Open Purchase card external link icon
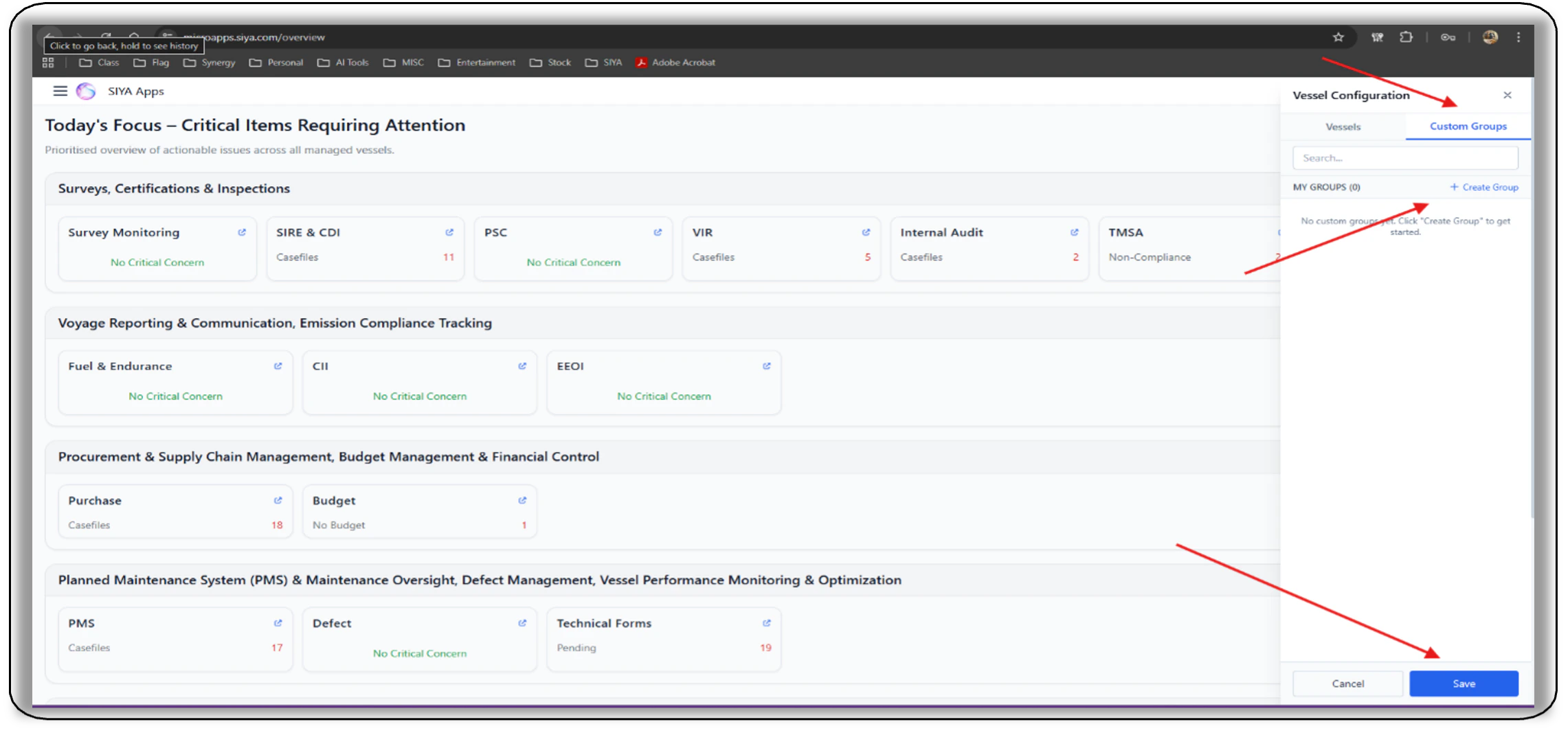 click(x=278, y=500)
